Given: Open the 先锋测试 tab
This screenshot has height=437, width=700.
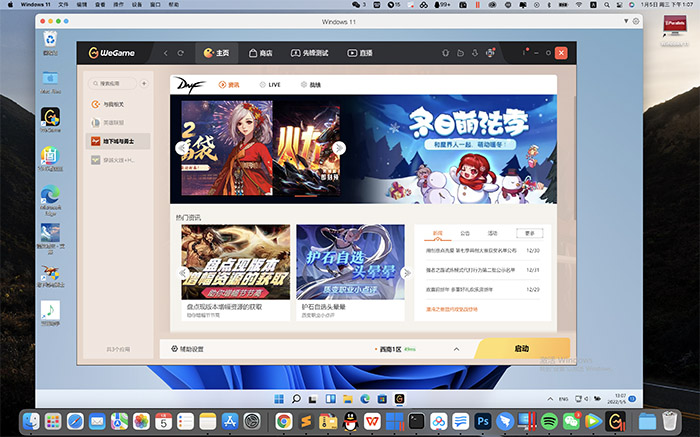Looking at the screenshot, I should 309,53.
